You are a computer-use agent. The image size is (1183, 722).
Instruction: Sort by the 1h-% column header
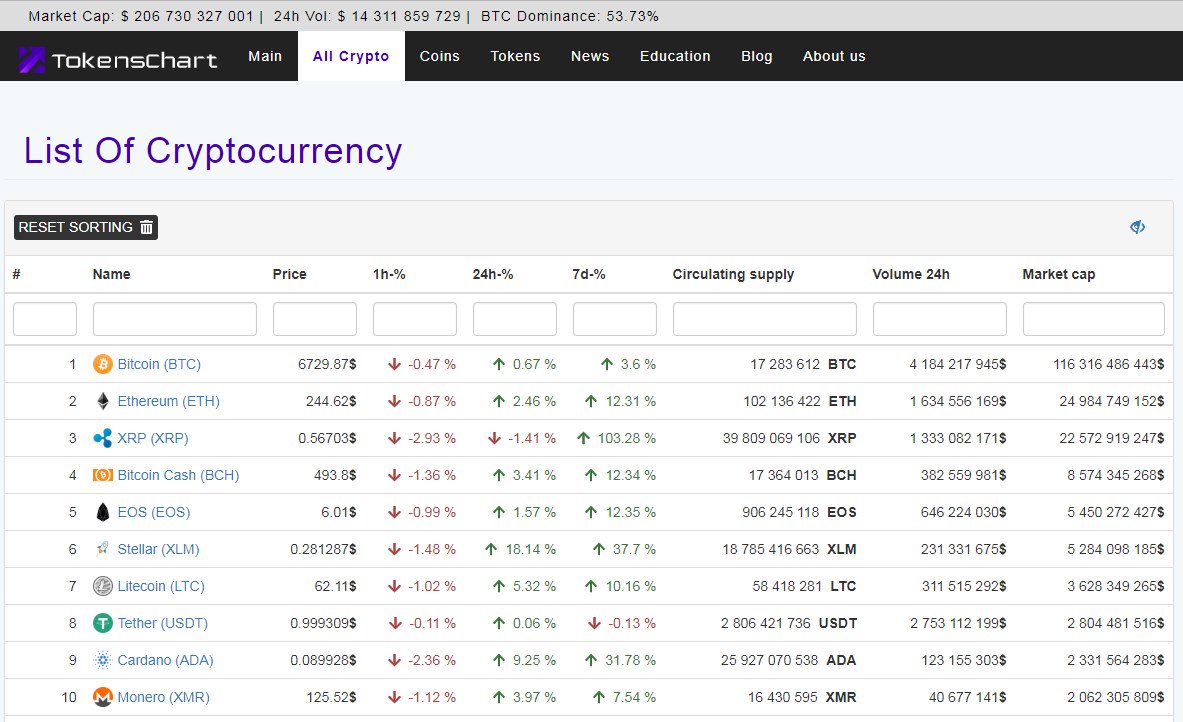pyautogui.click(x=389, y=275)
